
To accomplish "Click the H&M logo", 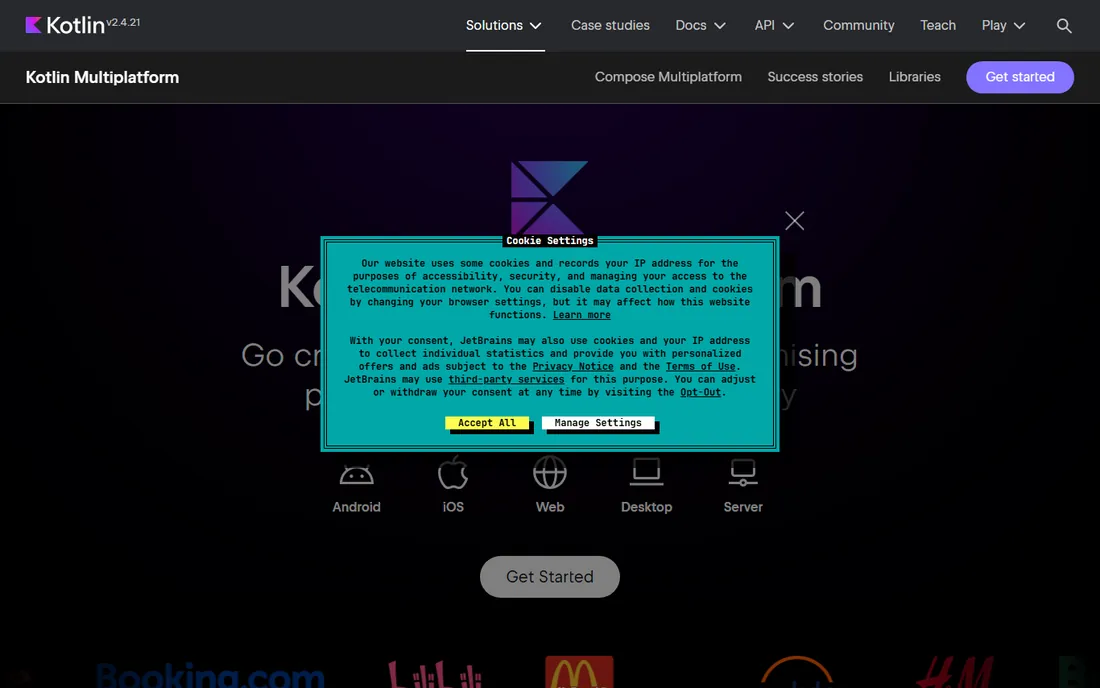I will [955, 672].
